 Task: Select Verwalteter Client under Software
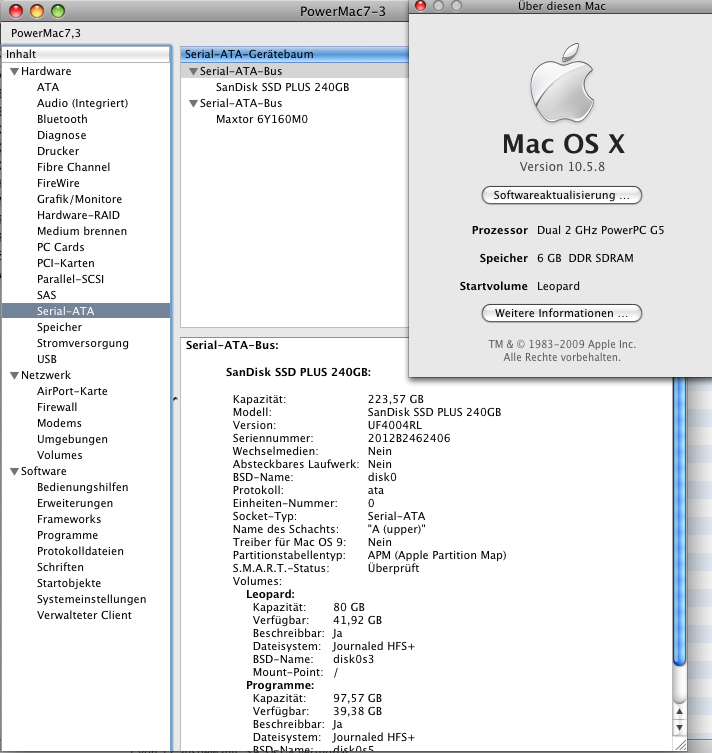click(x=84, y=615)
